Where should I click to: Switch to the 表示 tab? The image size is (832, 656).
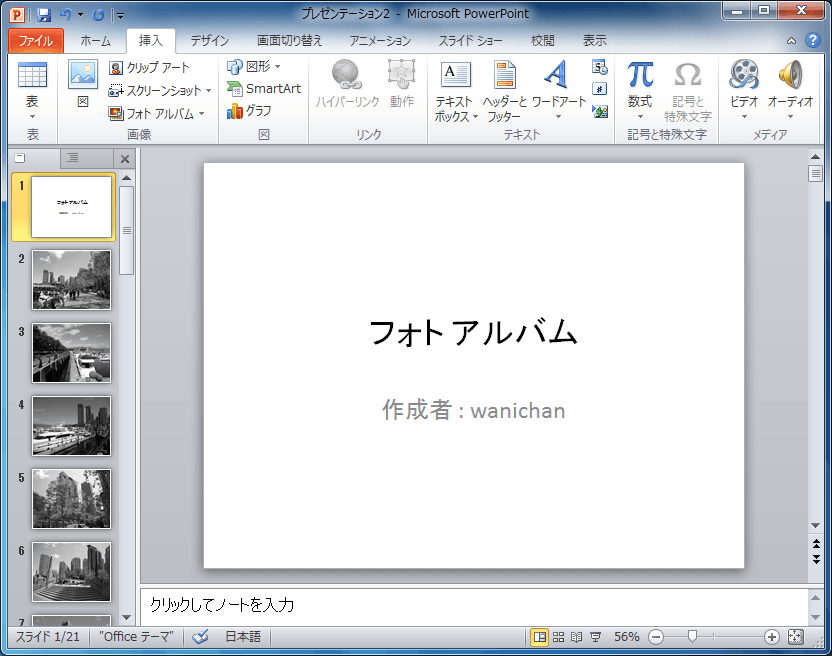[594, 41]
